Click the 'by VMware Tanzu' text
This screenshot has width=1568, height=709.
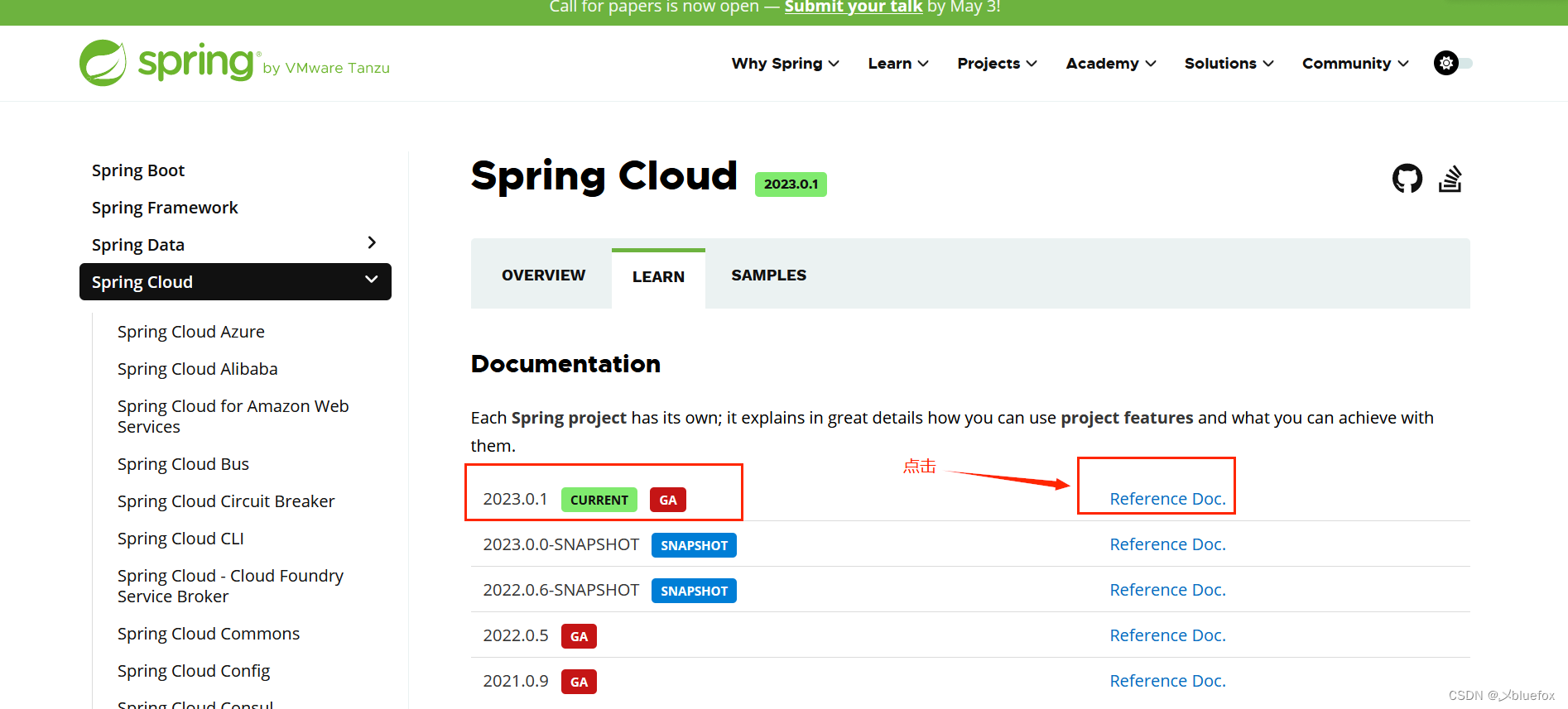(x=326, y=68)
